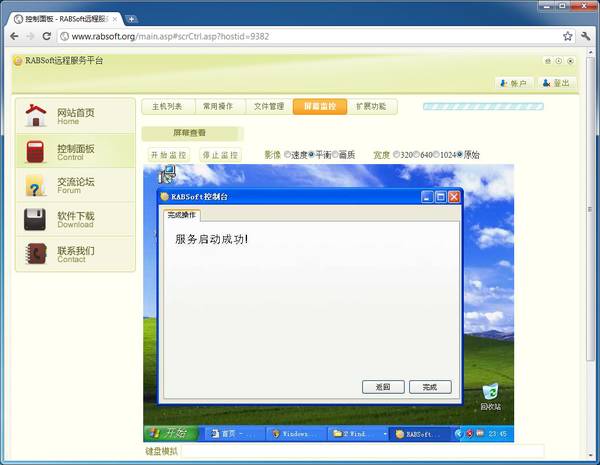
Task: Choose the 1024 width radio option
Action: (x=436, y=155)
